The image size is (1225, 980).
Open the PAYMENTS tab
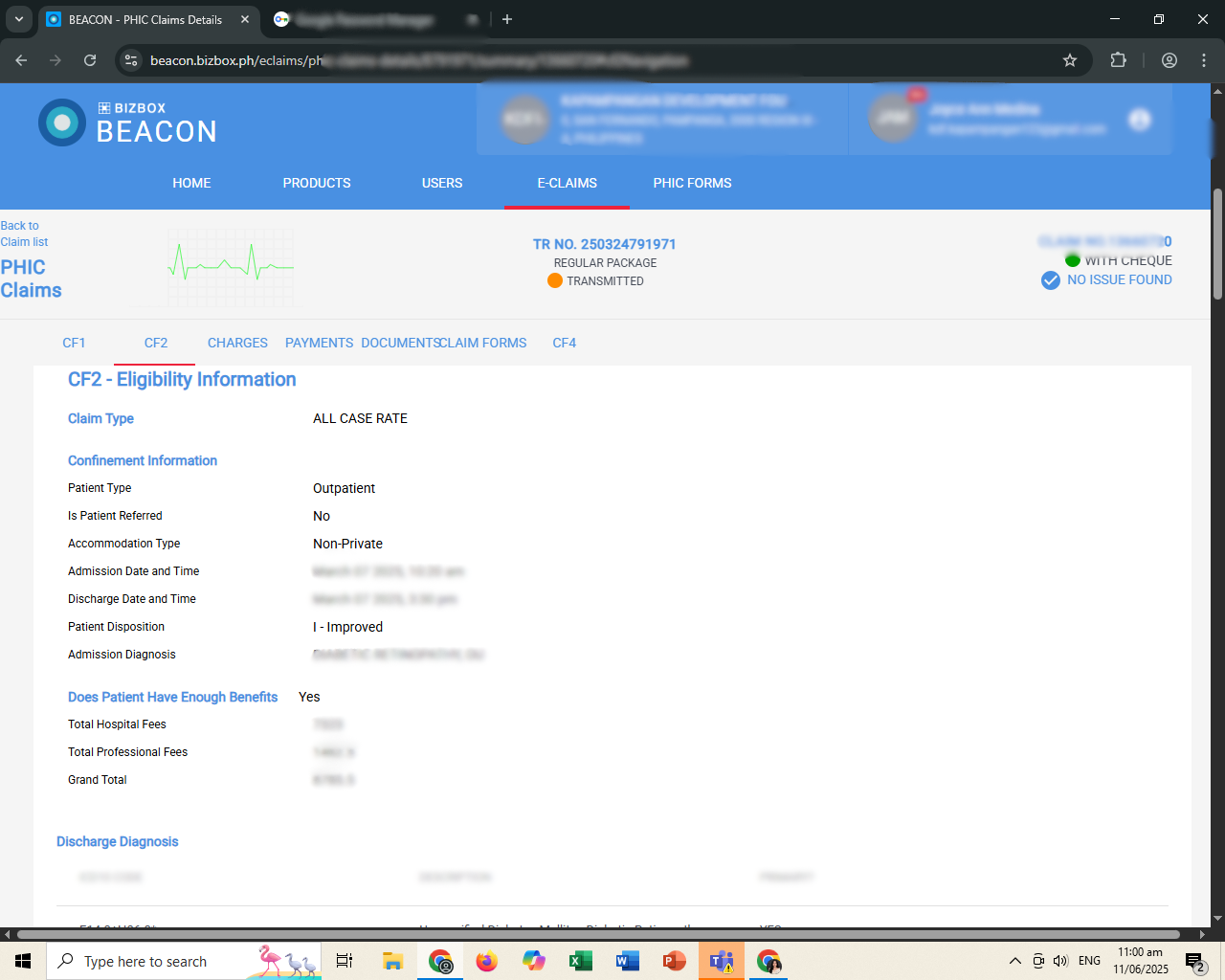click(x=320, y=343)
